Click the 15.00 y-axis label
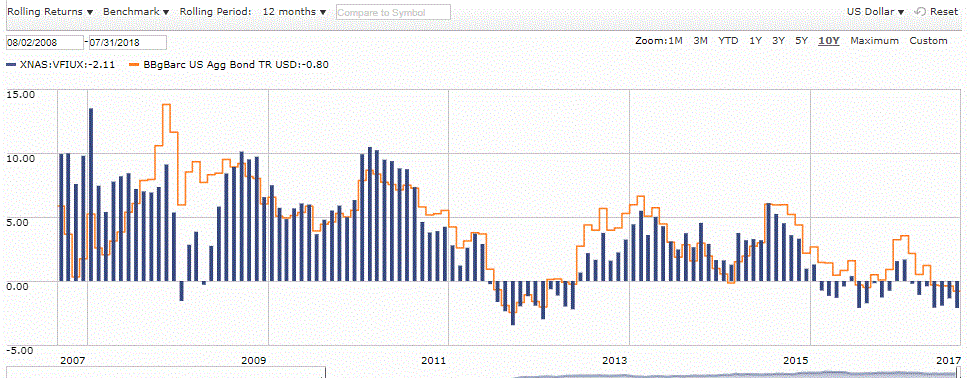 [x=21, y=94]
